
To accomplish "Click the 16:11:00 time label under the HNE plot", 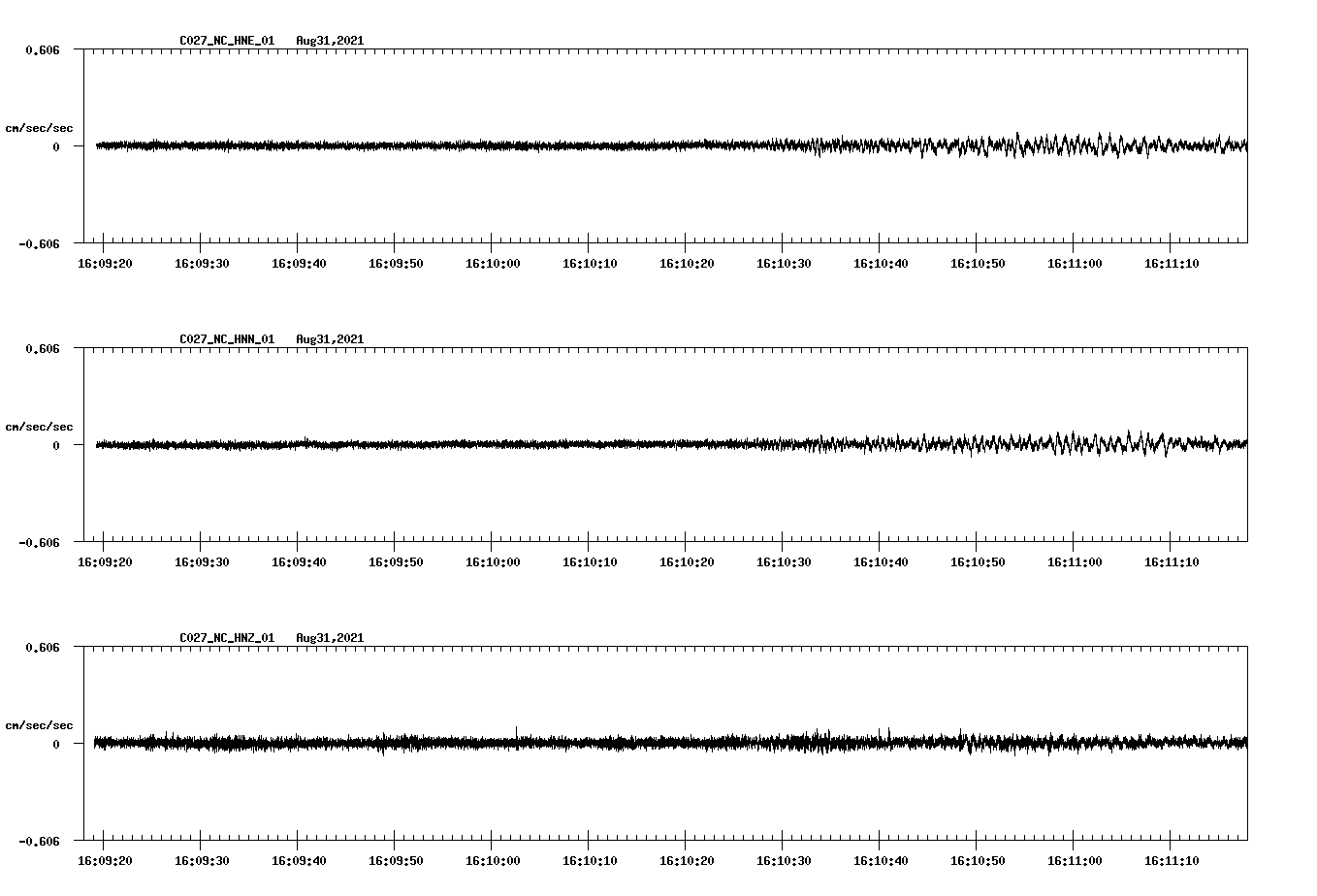I will tap(1075, 264).
